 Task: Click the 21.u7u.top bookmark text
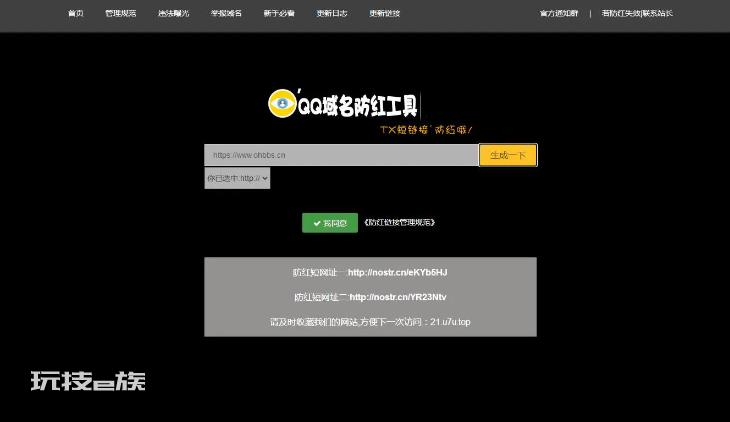[450, 322]
